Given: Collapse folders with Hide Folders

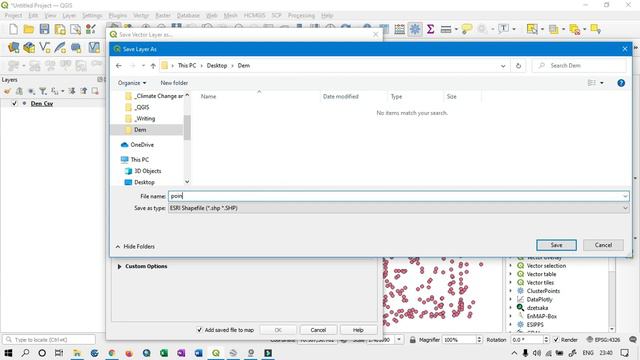Looking at the screenshot, I should tap(135, 247).
